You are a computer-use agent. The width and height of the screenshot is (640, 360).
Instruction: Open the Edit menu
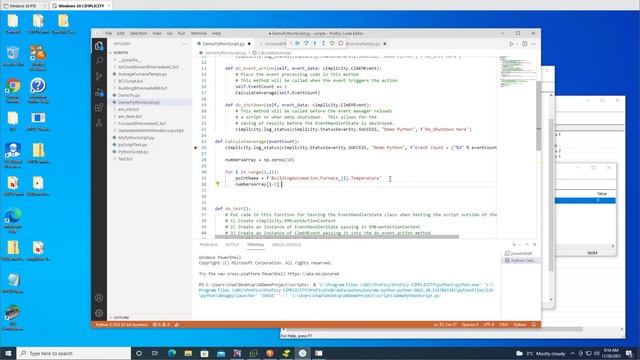[x=120, y=33]
